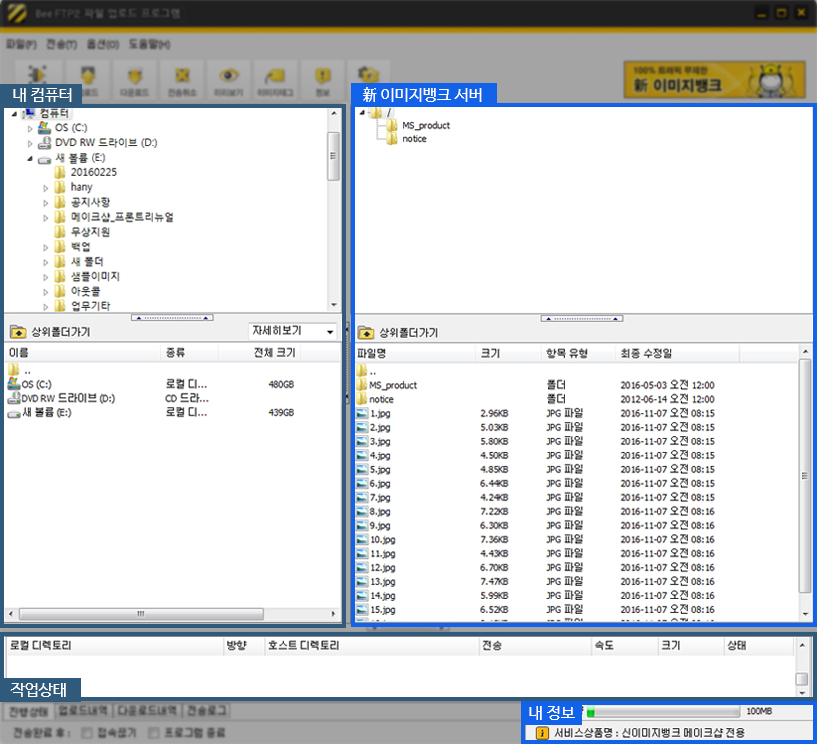Open the 전송(T) menu
817x744 pixels.
(61, 44)
